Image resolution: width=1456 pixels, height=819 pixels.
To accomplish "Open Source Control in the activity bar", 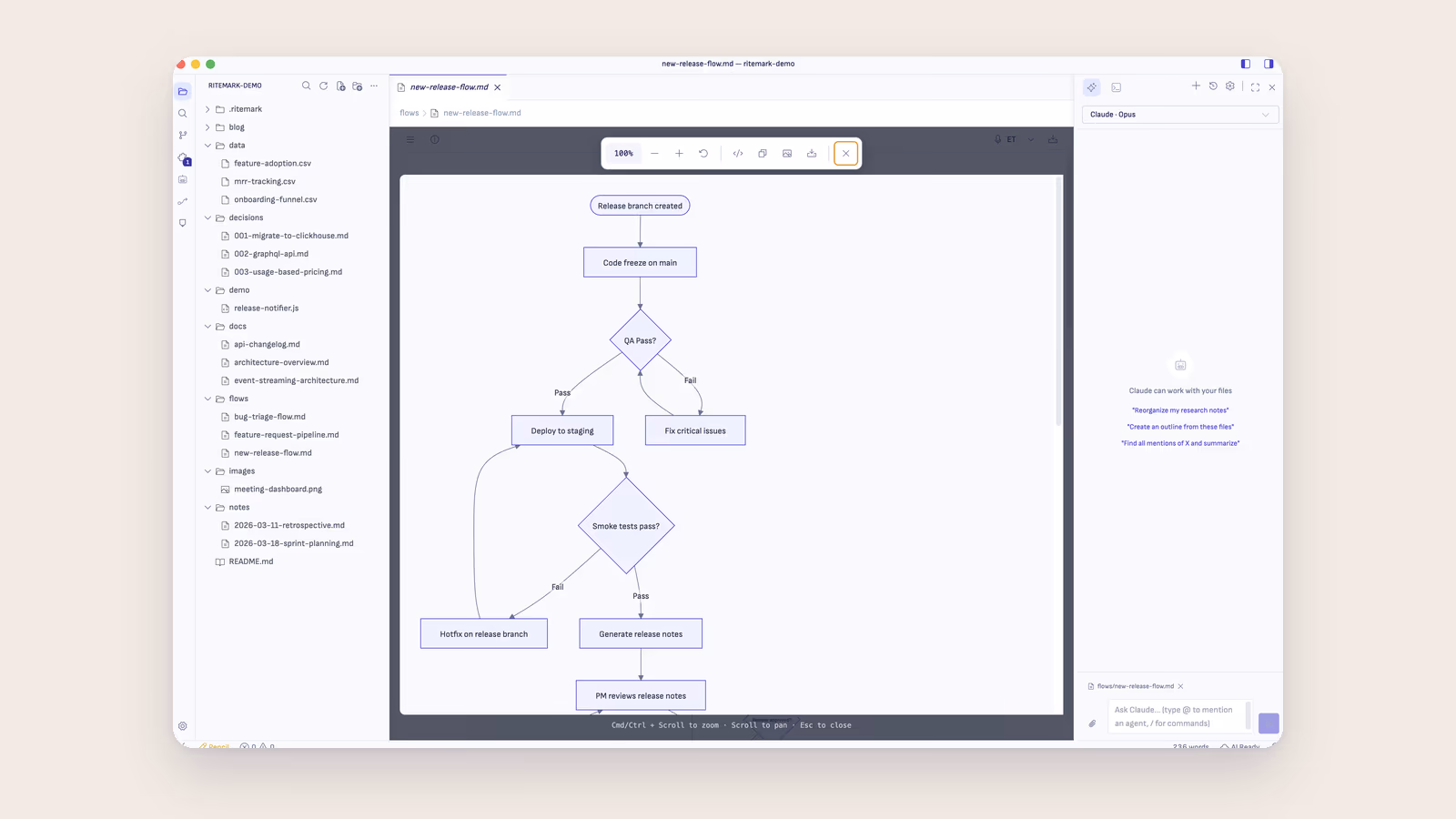I will pyautogui.click(x=183, y=135).
